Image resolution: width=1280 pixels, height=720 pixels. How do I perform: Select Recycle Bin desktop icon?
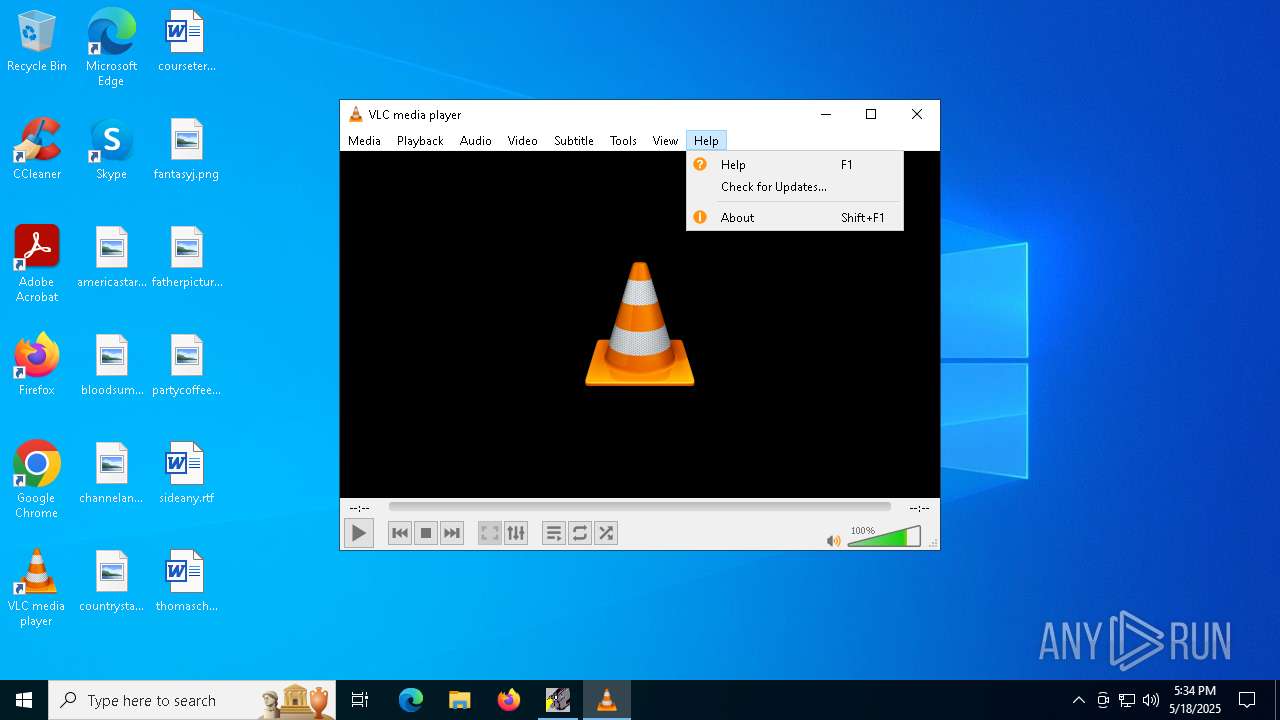(x=37, y=42)
